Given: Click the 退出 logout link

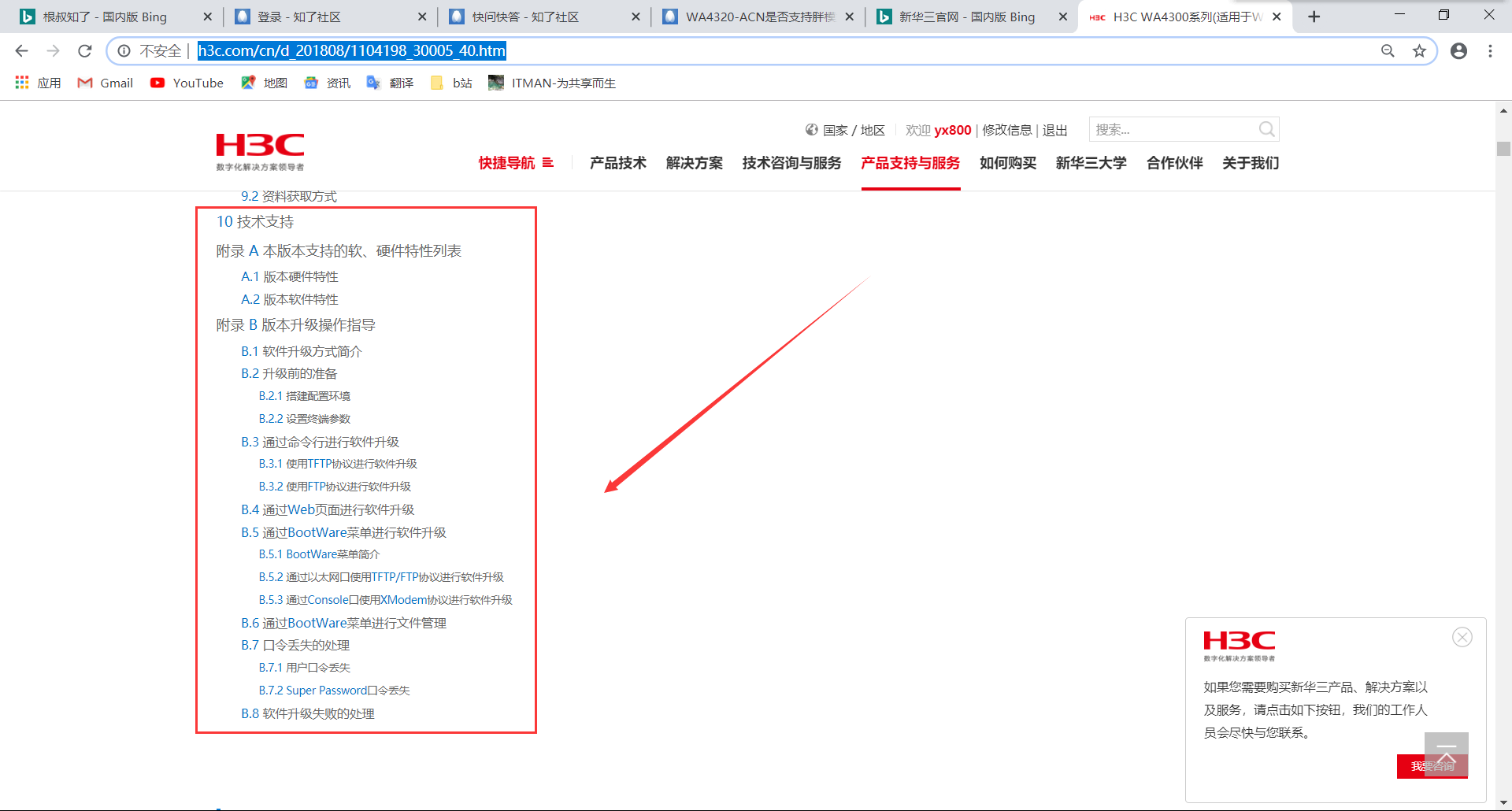Looking at the screenshot, I should 1055,130.
